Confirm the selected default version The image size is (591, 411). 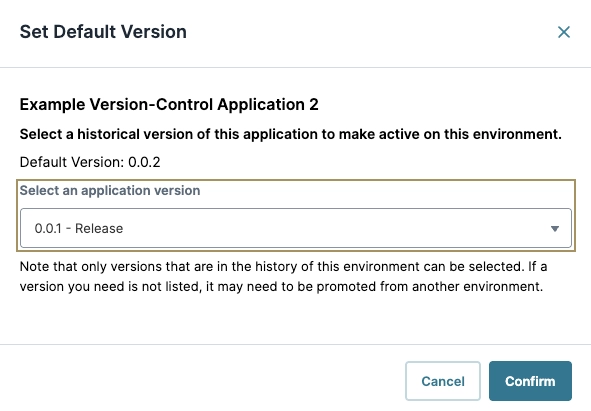point(530,381)
